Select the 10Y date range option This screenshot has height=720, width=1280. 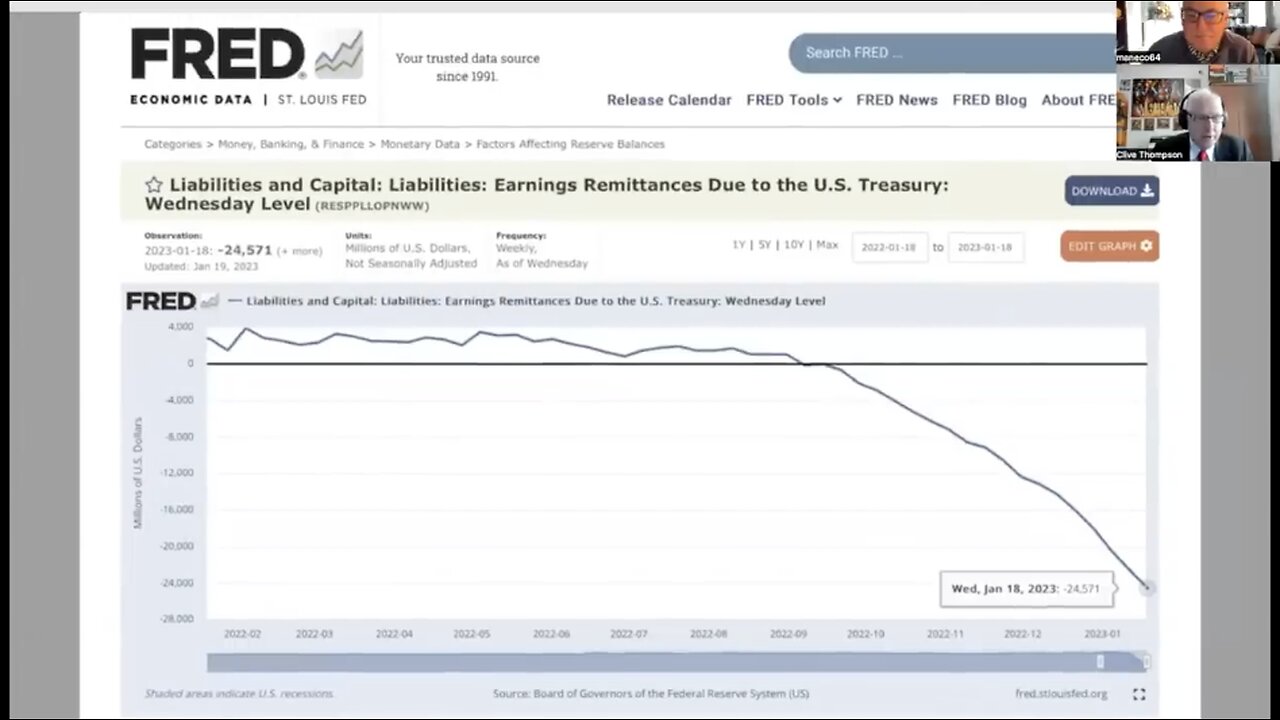tap(794, 245)
